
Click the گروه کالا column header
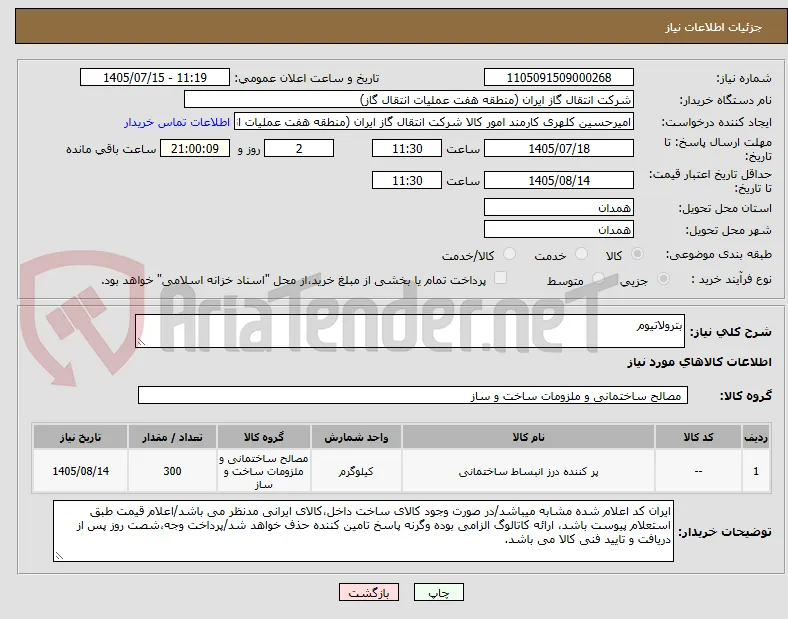coord(264,437)
